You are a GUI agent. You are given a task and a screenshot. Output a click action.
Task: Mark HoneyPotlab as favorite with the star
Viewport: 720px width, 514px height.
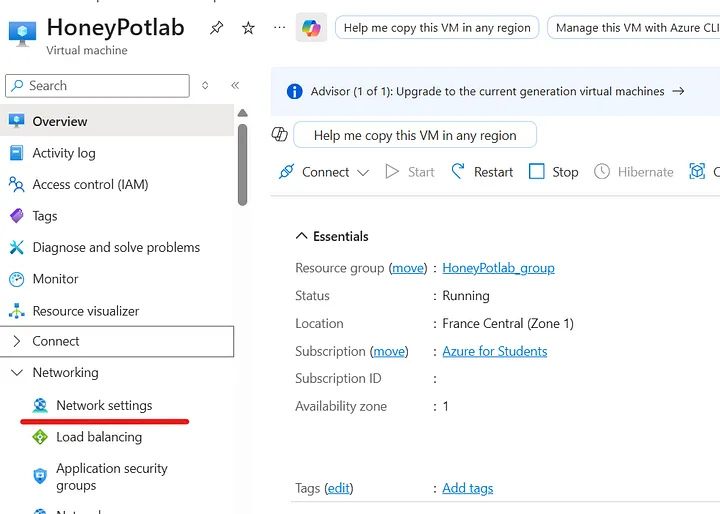point(248,28)
